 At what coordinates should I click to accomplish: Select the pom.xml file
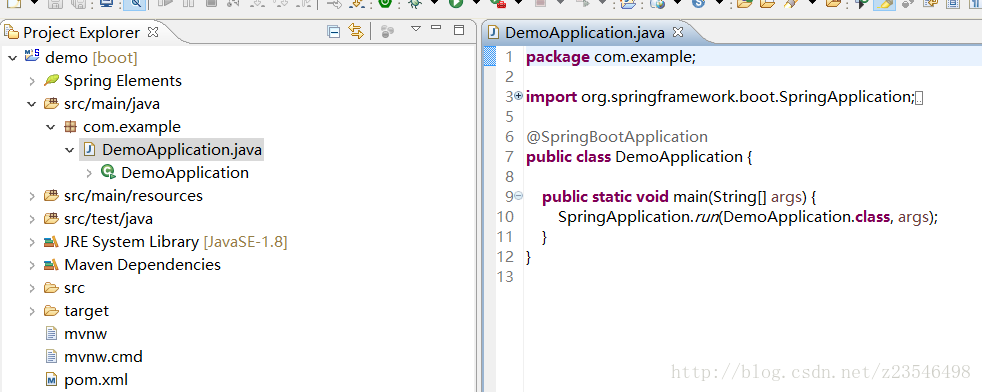coord(96,380)
